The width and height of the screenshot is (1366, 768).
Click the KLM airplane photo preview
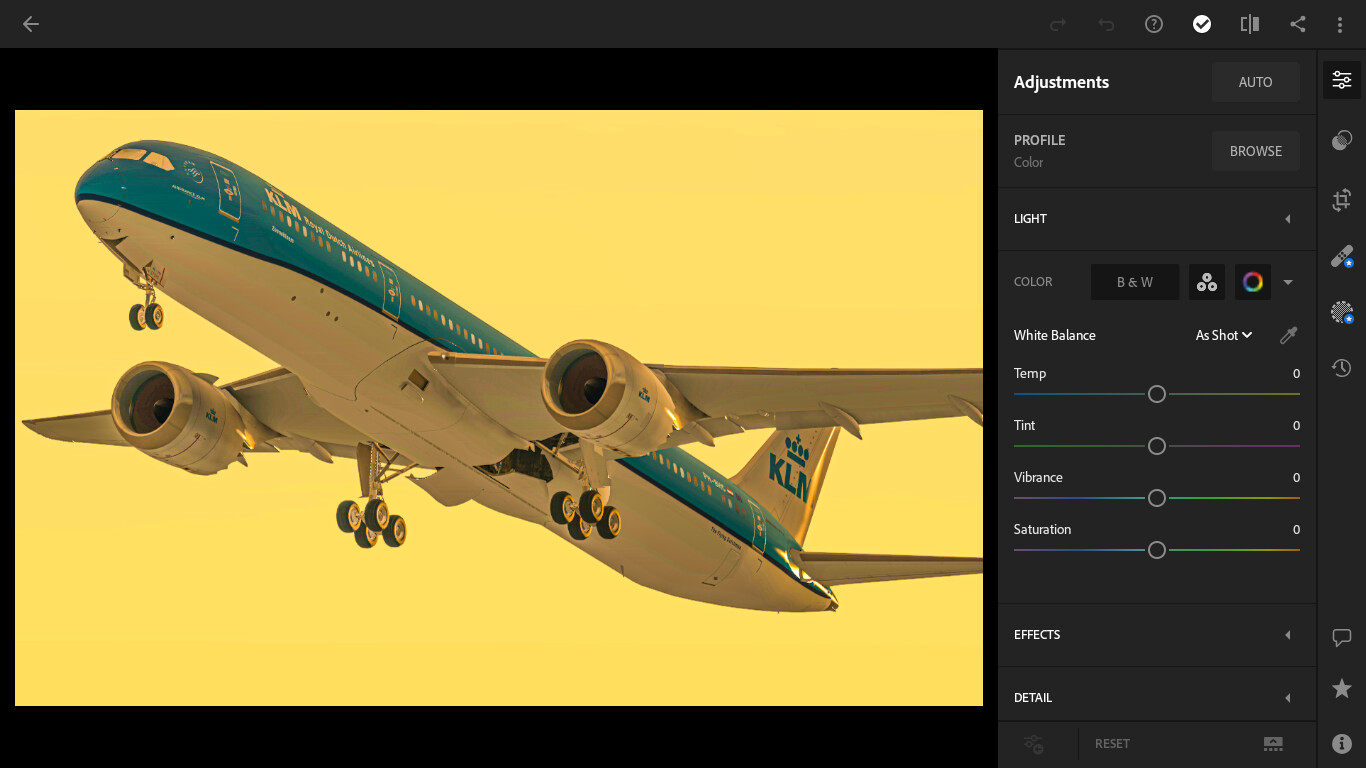(x=499, y=408)
